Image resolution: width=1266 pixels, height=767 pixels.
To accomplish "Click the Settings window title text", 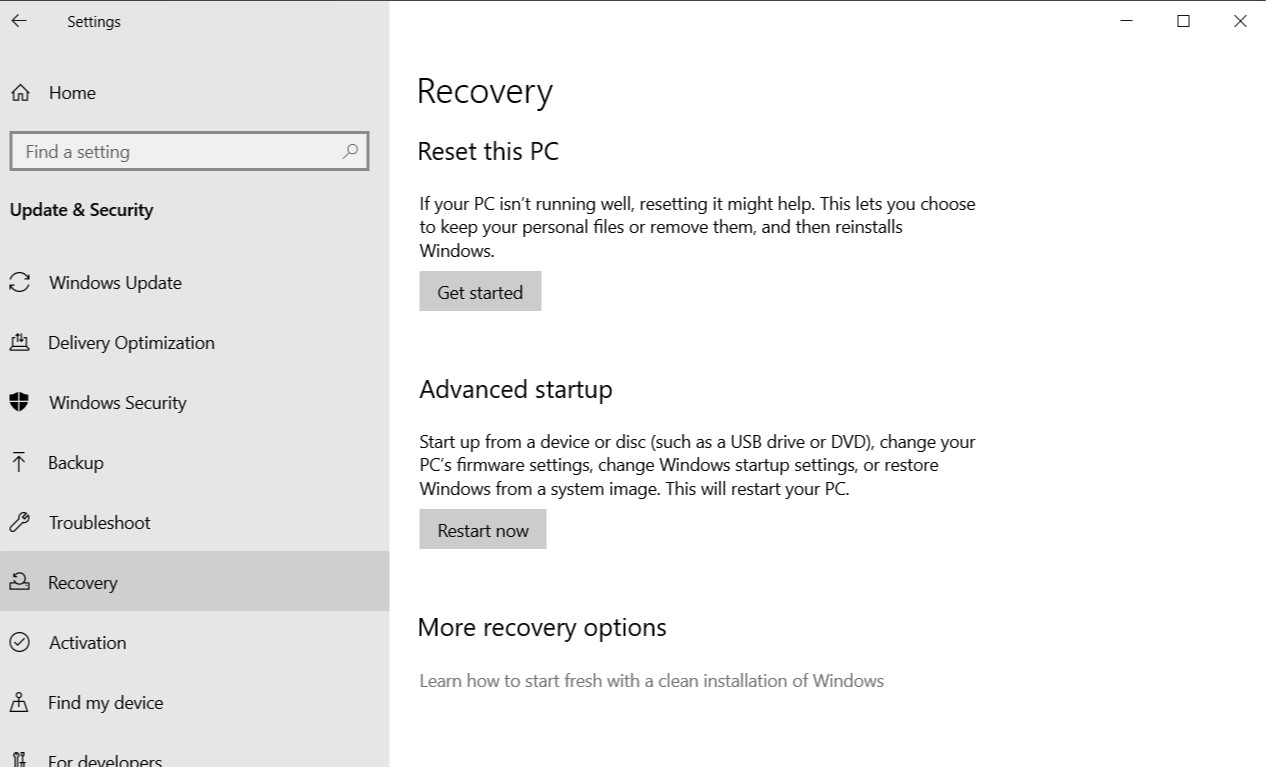I will pos(94,21).
